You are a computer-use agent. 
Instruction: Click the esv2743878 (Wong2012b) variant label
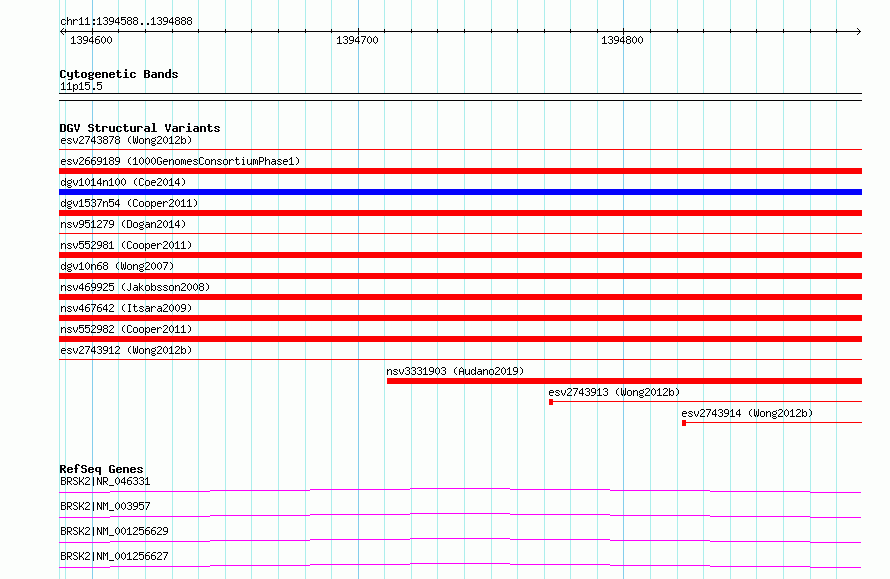point(126,140)
